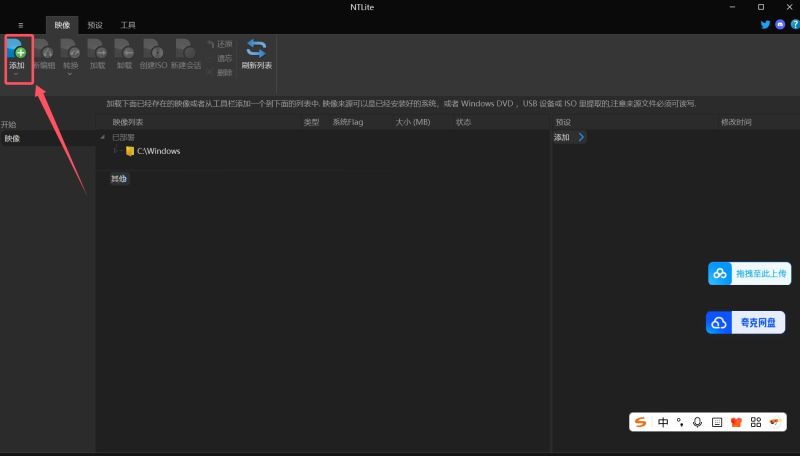The image size is (800, 456).
Task: Click the 夸克网盘 cloud icon
Action: pyautogui.click(x=719, y=322)
